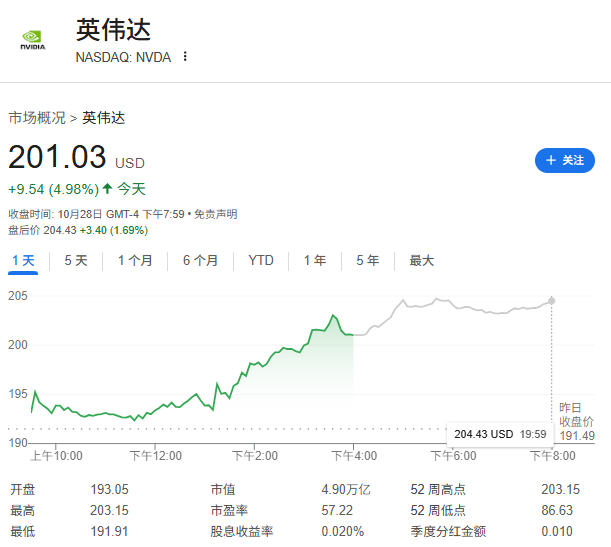Screen dimensions: 611x547
Task: Switch to the 5 天 tab
Action: coord(76,260)
